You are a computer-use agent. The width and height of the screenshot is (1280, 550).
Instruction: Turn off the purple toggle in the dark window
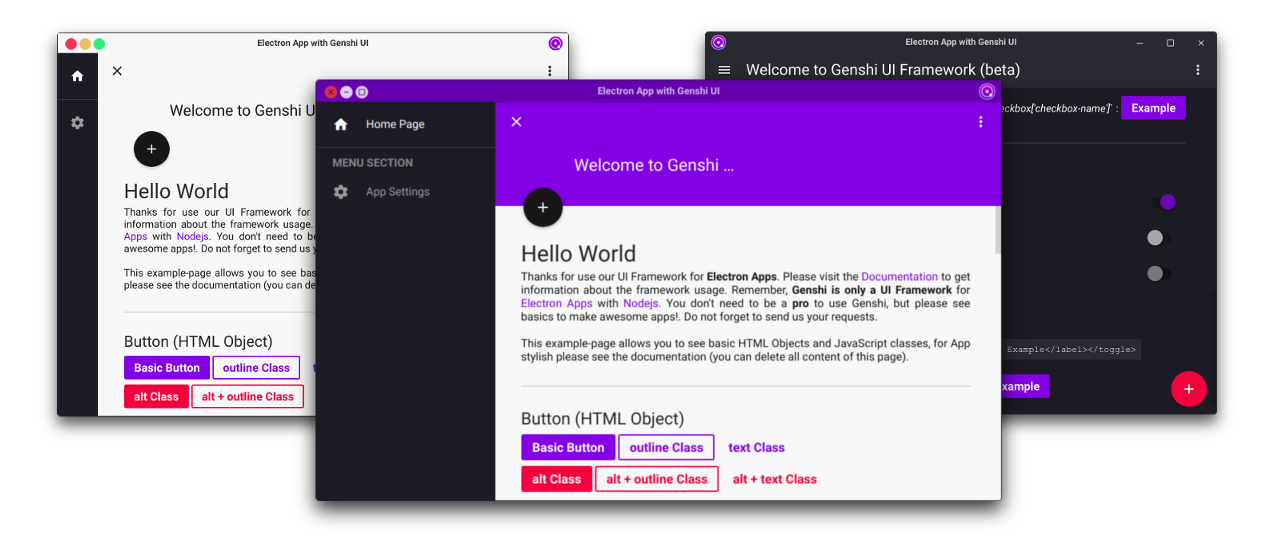1162,202
